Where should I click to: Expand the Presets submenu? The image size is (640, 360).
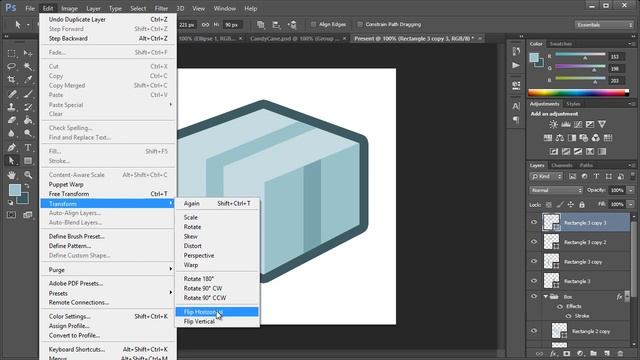pyautogui.click(x=108, y=293)
